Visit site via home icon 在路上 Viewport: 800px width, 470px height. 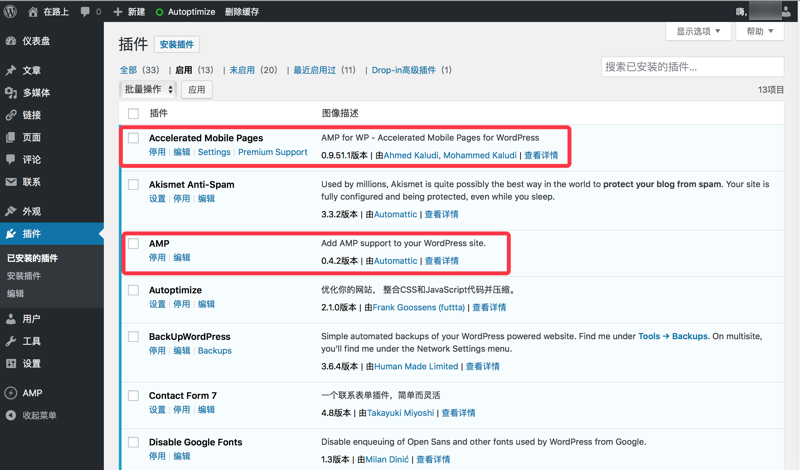33,12
